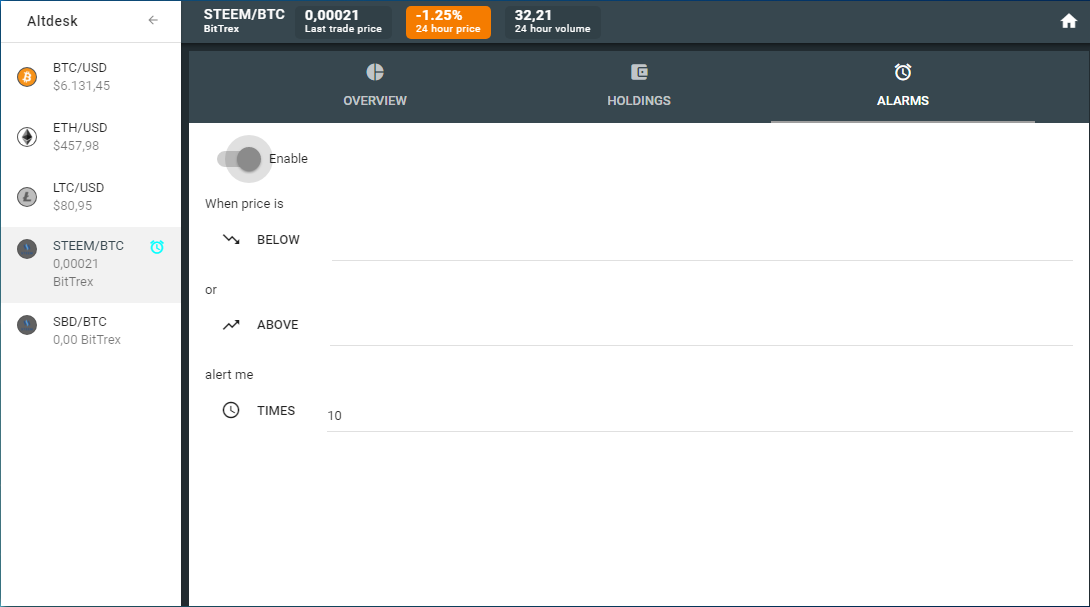
Task: Click the BELOW label text
Action: [x=278, y=240]
